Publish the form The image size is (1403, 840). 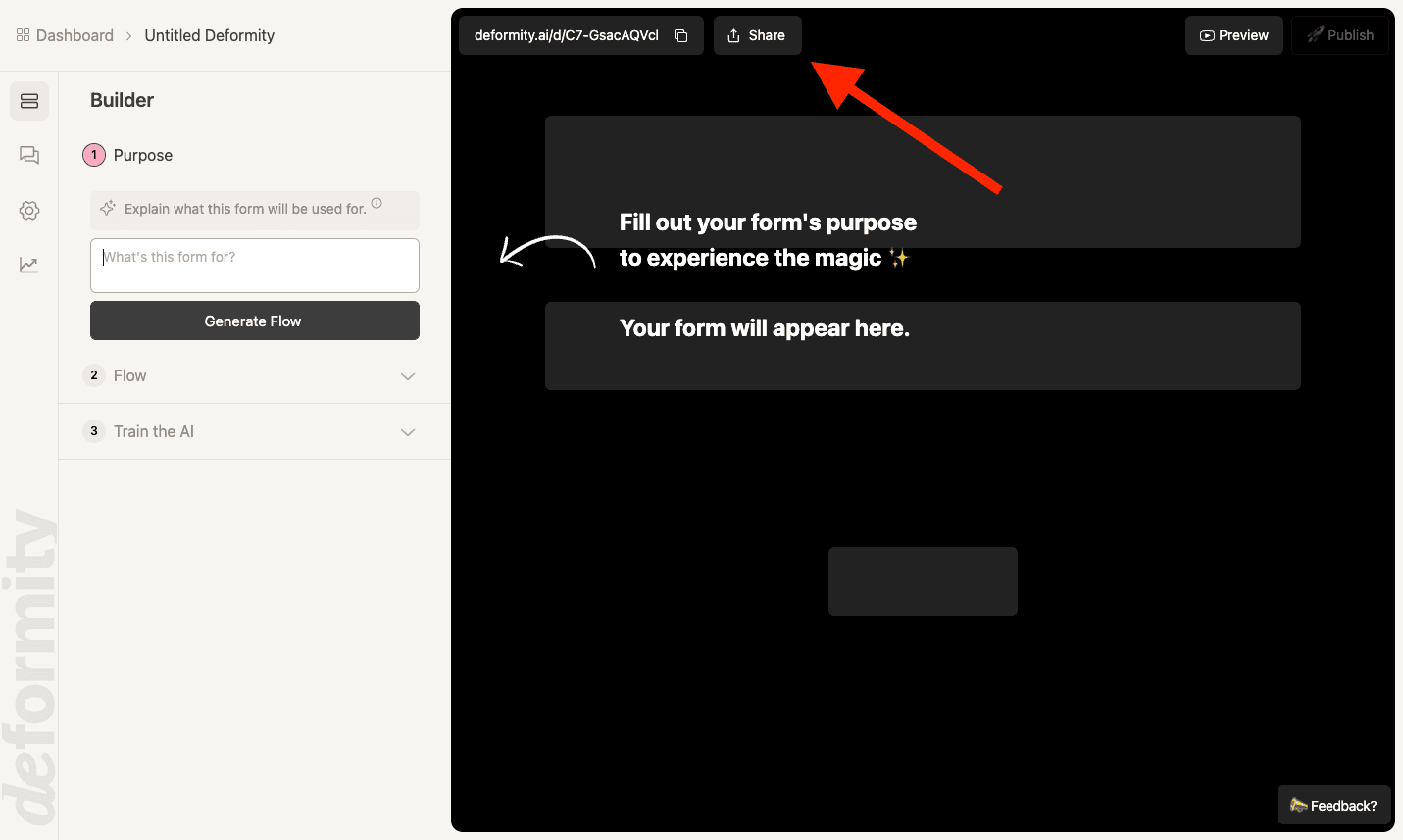pos(1339,34)
